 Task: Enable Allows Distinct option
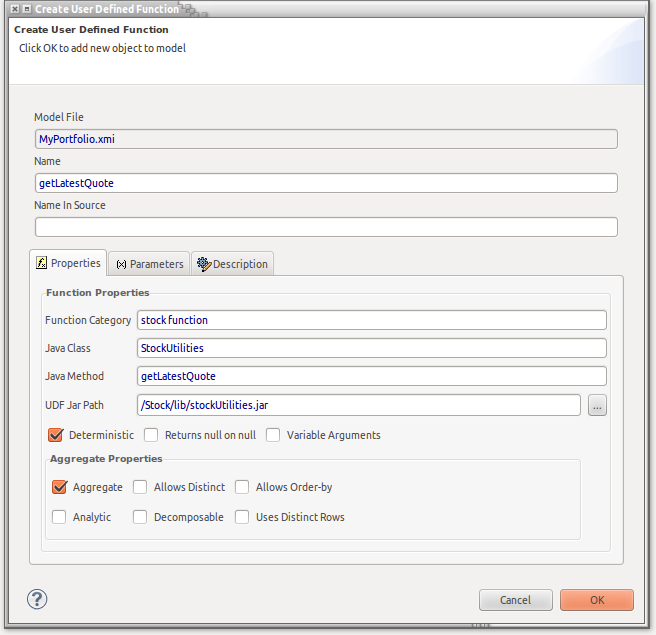coord(140,487)
